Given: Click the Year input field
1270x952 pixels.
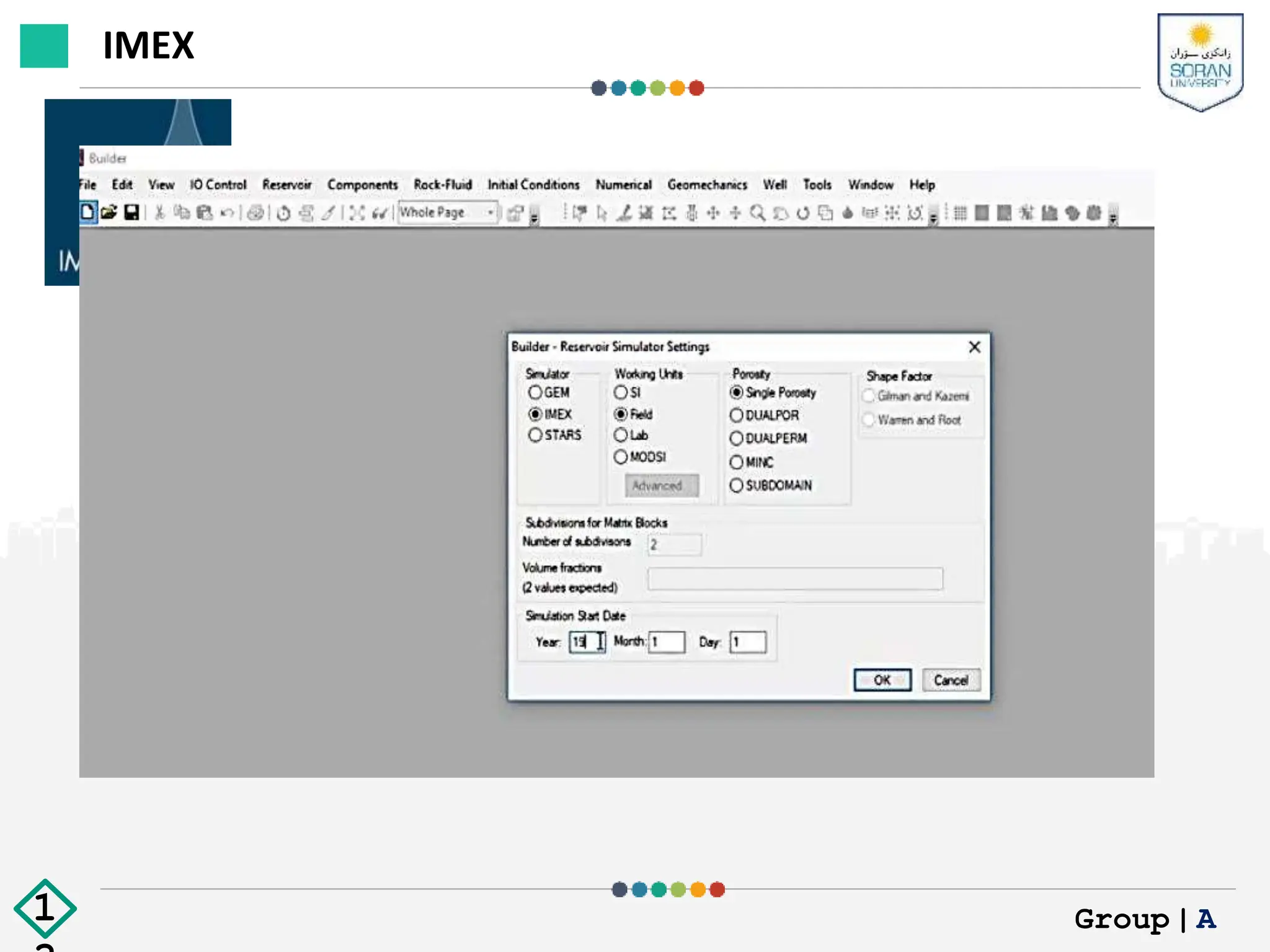Looking at the screenshot, I should pyautogui.click(x=587, y=641).
